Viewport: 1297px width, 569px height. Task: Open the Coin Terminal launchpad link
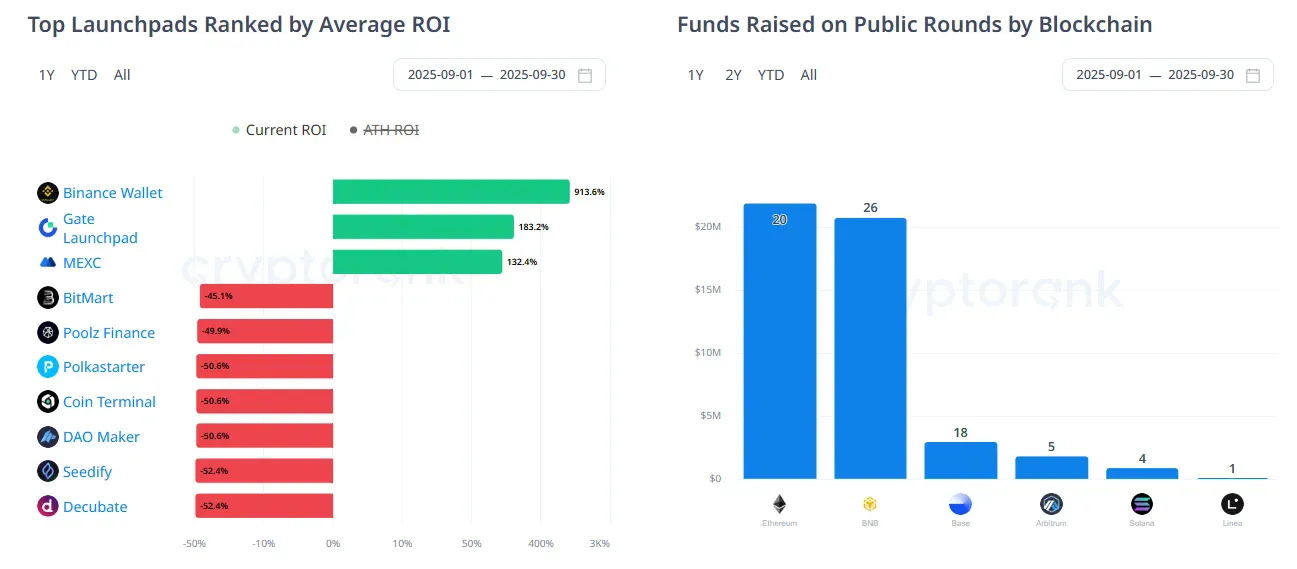109,402
